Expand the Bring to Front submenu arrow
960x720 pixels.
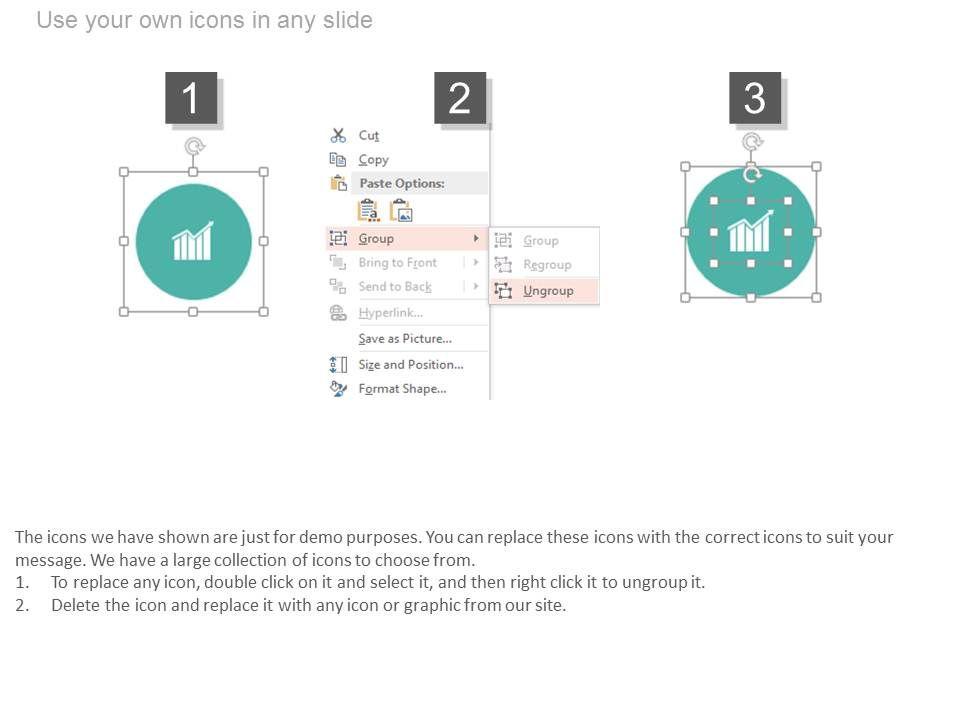(476, 262)
